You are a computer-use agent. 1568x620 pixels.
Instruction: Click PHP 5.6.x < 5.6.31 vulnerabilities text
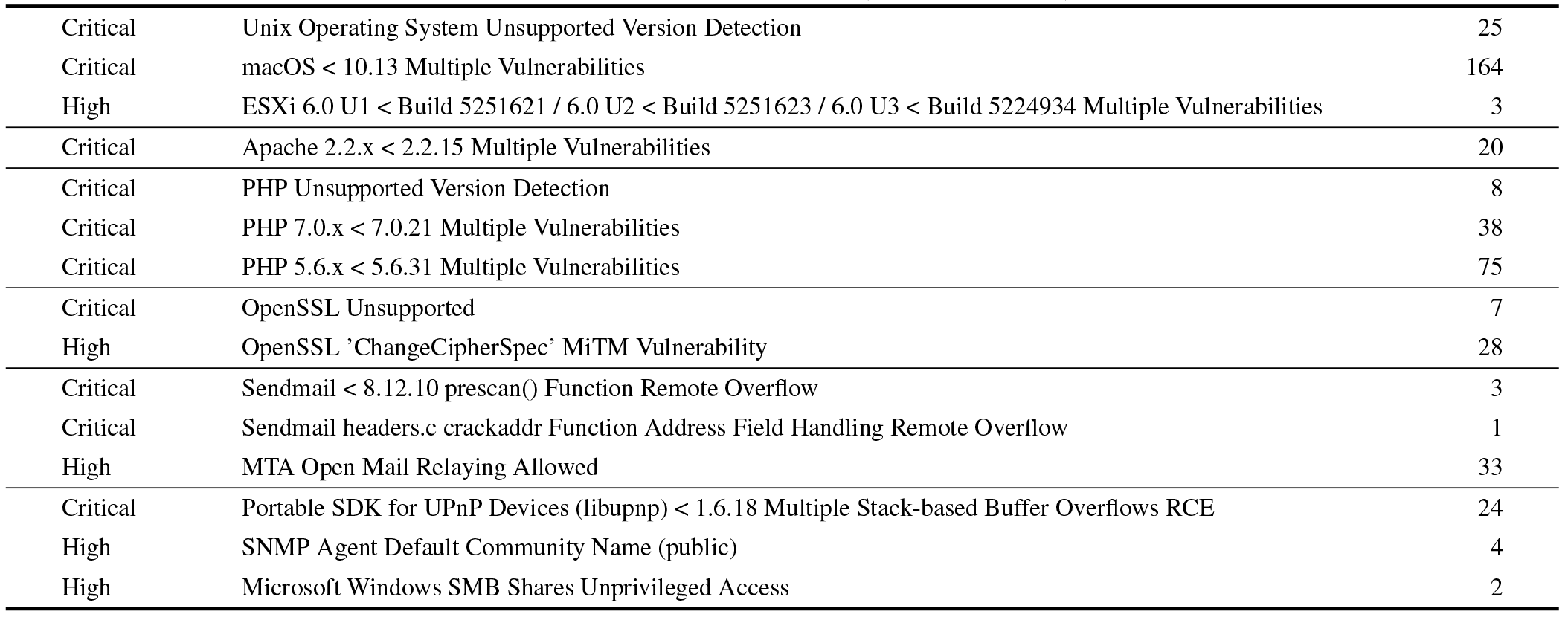click(460, 268)
